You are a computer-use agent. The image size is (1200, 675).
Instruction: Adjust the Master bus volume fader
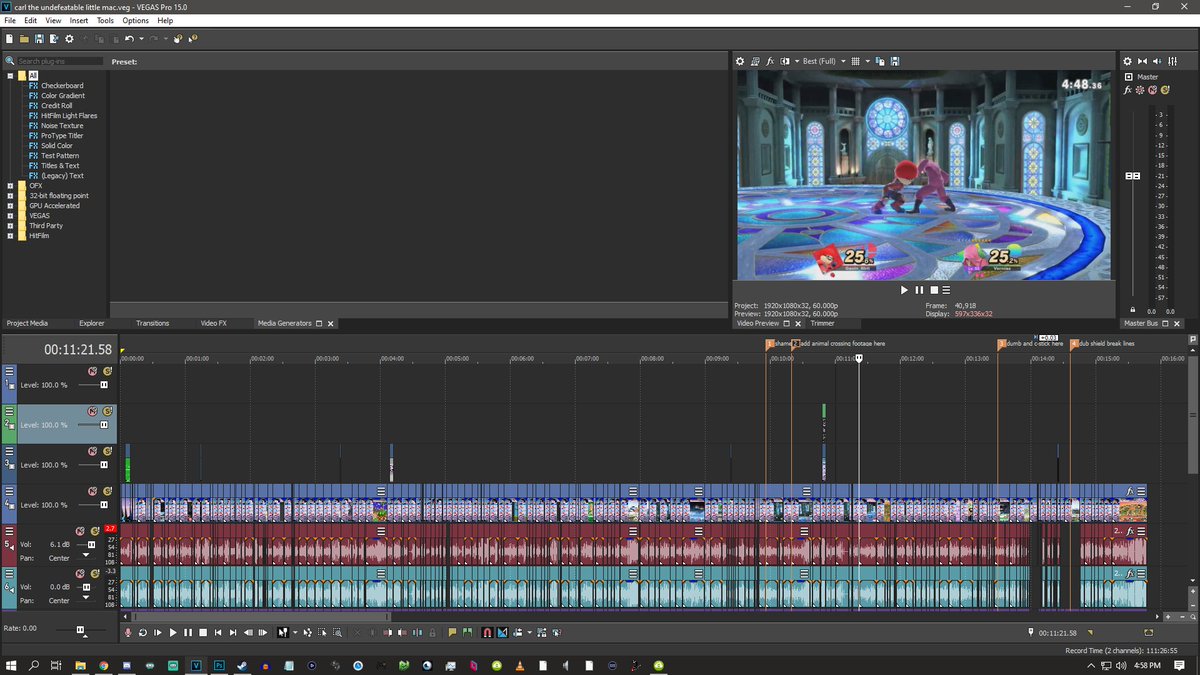(1133, 176)
